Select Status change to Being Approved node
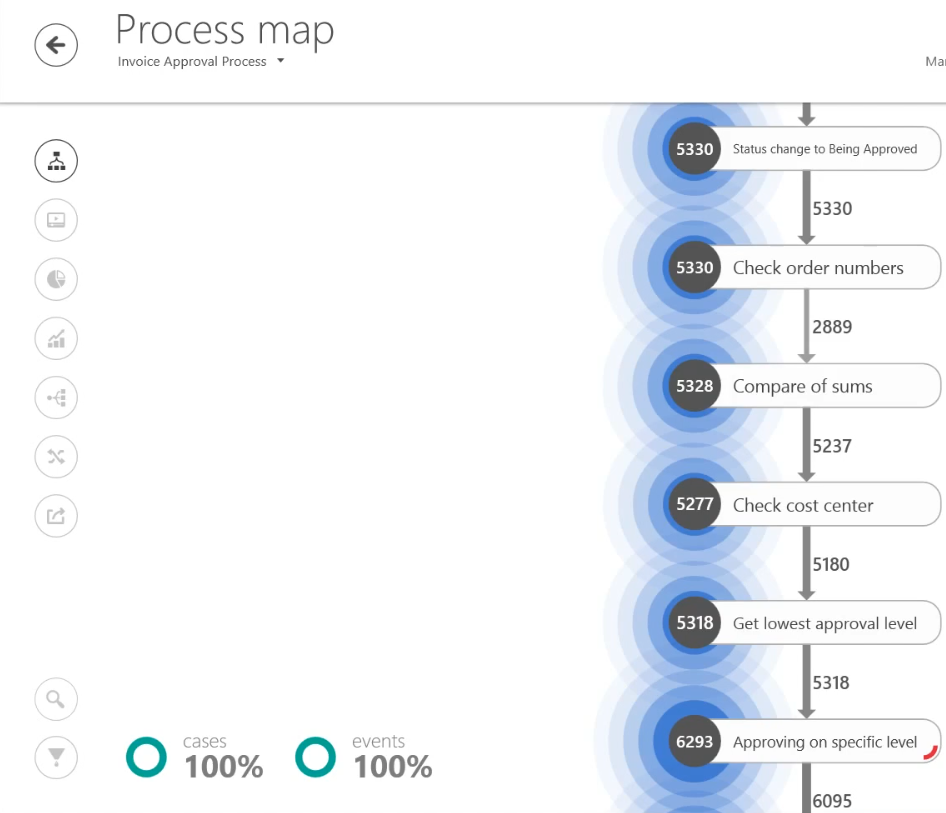946x813 pixels. click(824, 149)
